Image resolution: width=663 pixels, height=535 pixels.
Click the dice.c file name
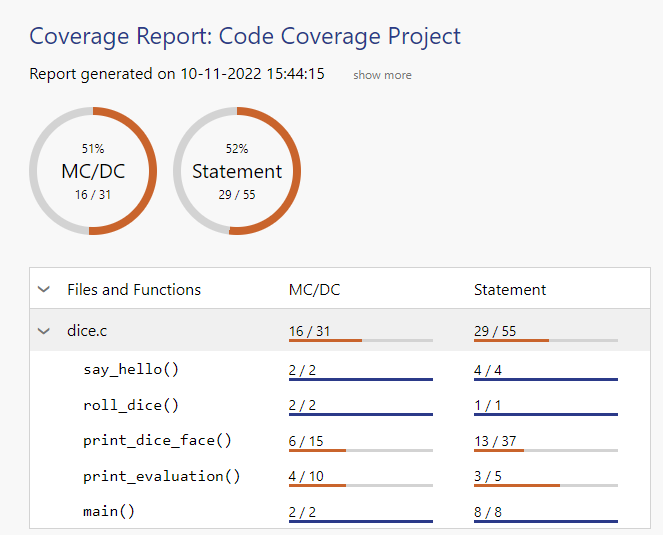[87, 331]
